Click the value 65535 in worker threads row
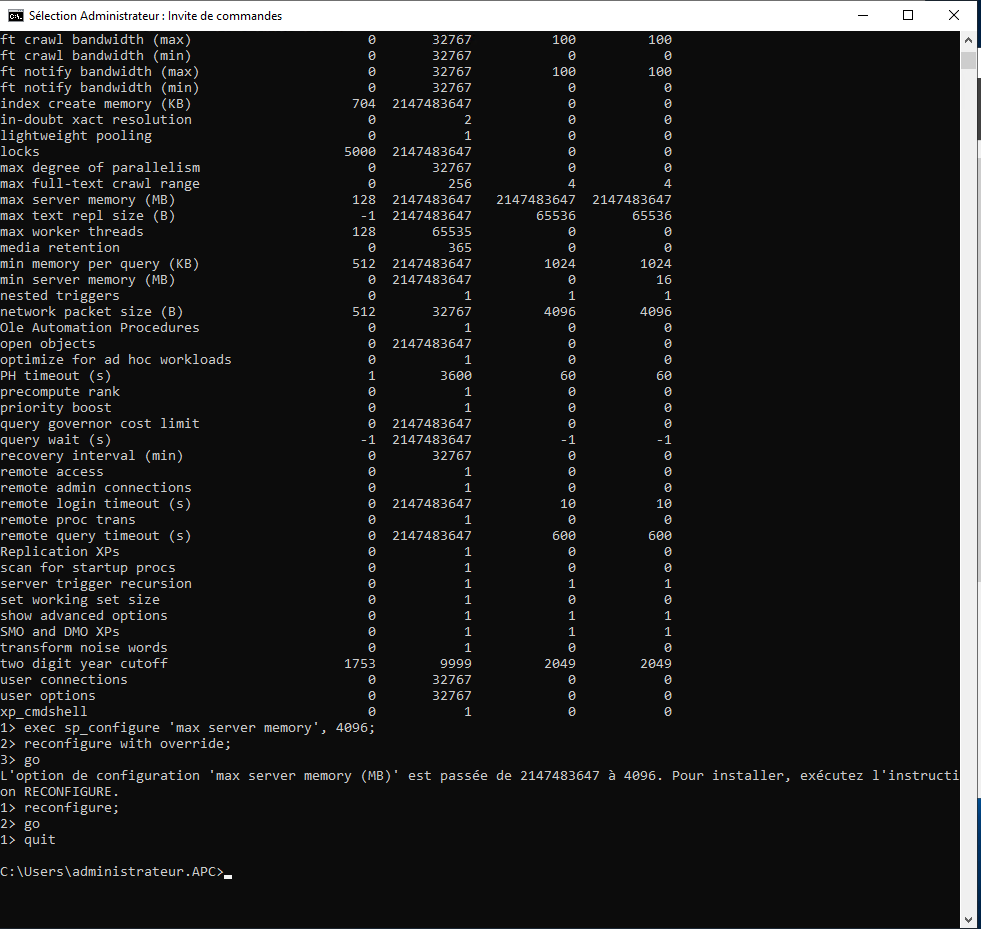 click(x=452, y=231)
